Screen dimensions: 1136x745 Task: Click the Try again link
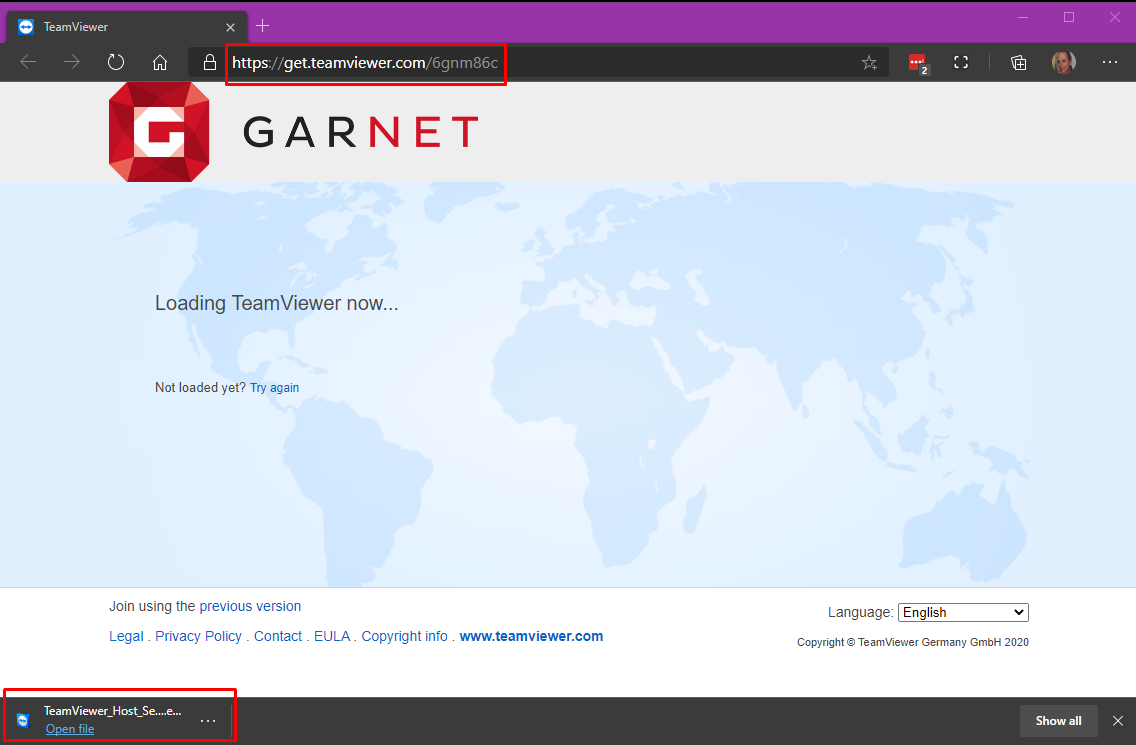coord(274,388)
